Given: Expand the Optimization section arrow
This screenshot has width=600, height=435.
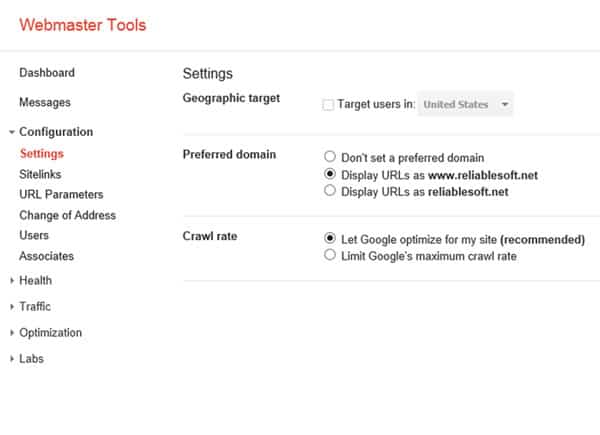Looking at the screenshot, I should coord(11,333).
